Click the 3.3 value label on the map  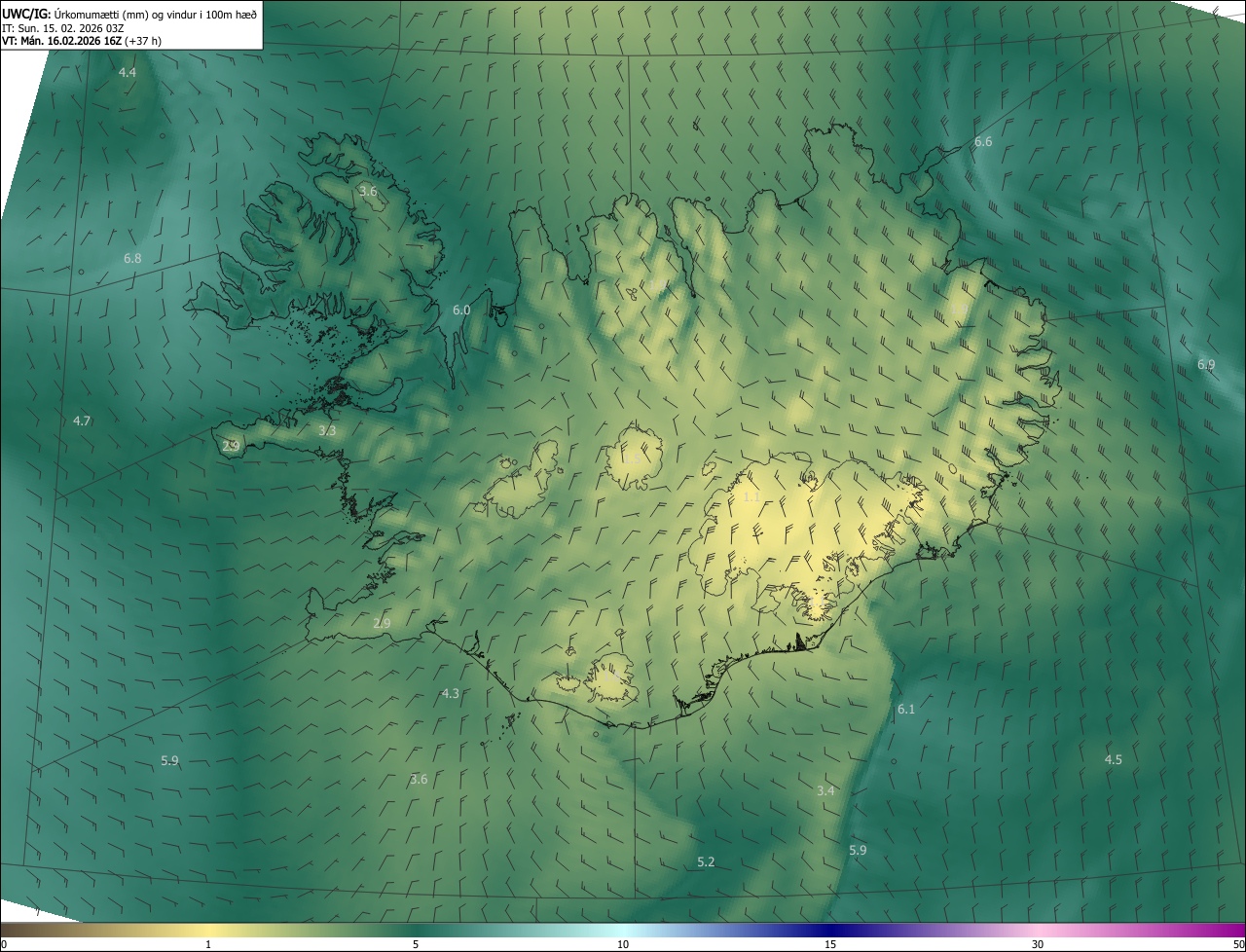tap(327, 430)
